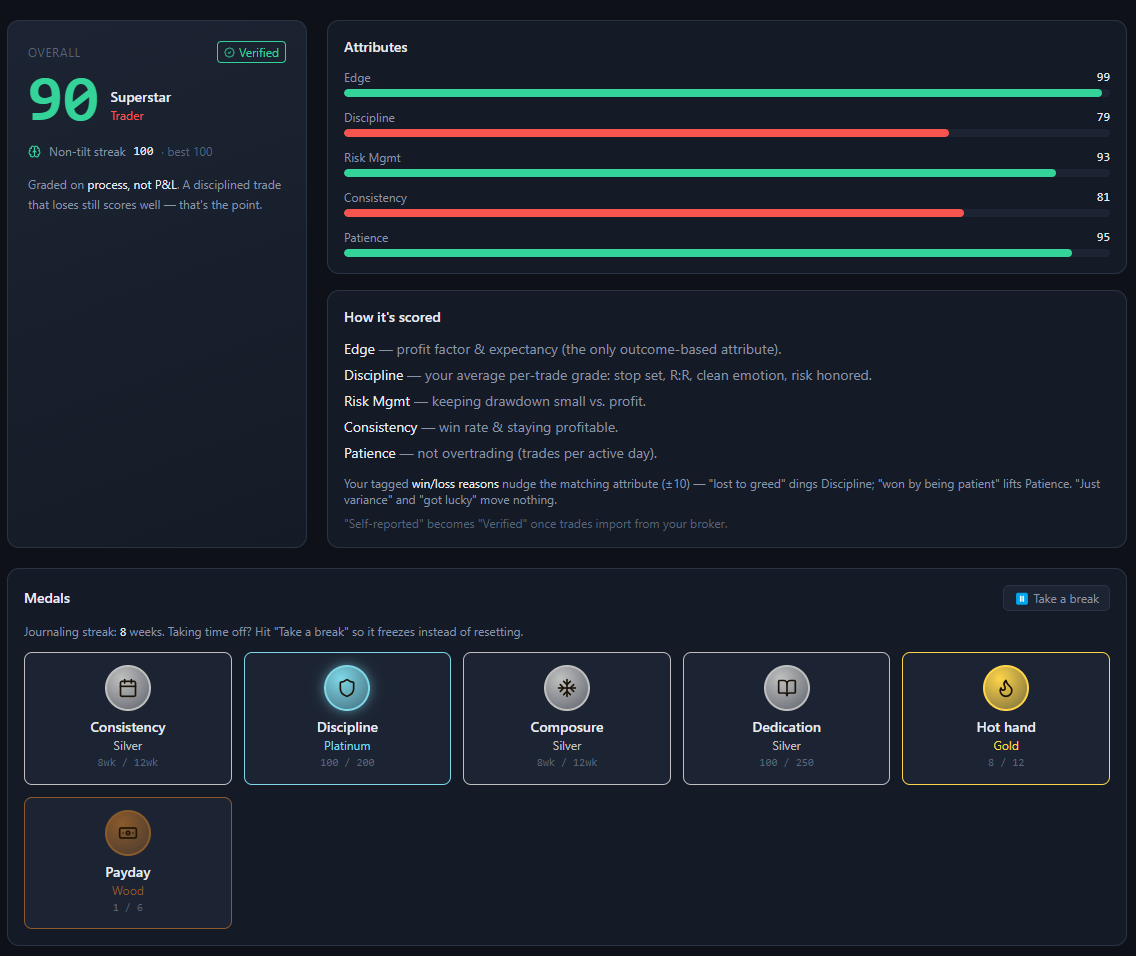1136x956 pixels.
Task: Click the Risk Mgmt score value 93
Action: pos(1103,157)
